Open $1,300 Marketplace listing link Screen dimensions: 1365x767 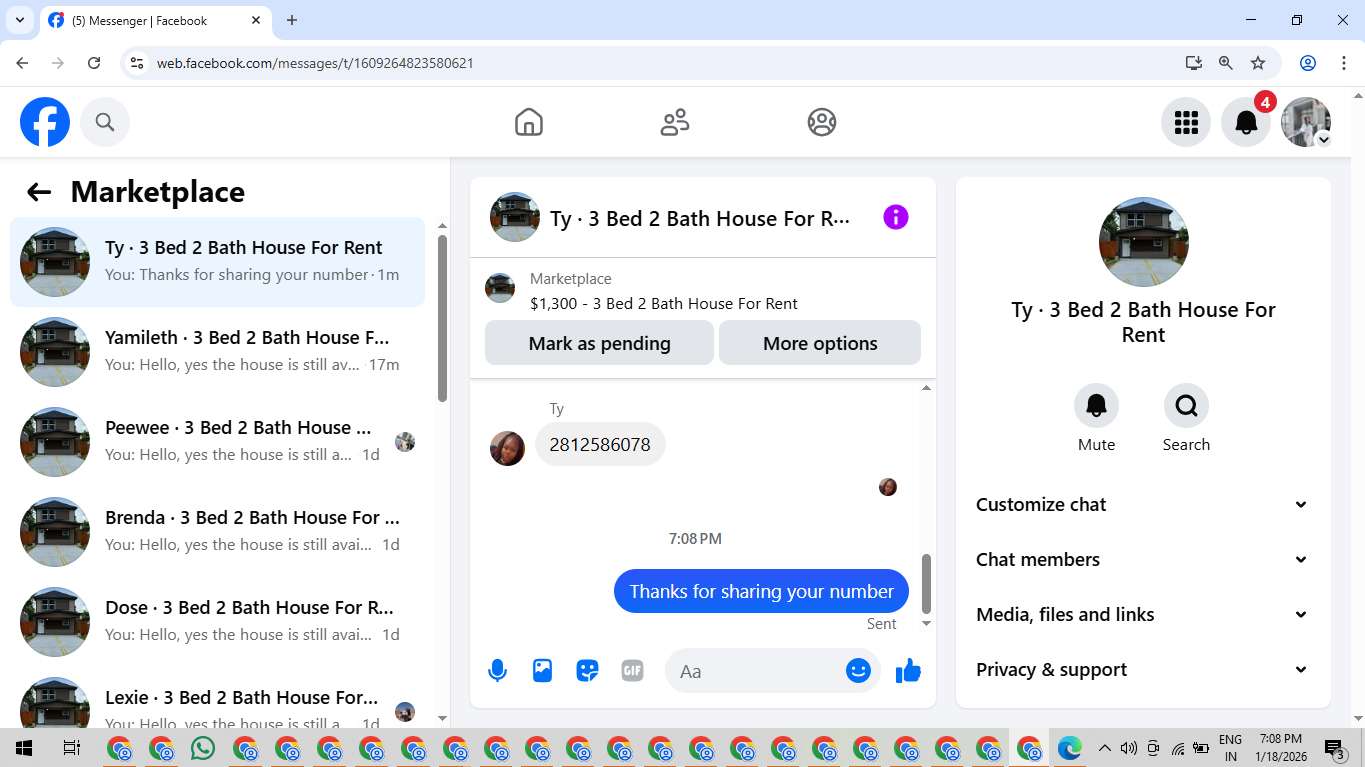pos(664,304)
